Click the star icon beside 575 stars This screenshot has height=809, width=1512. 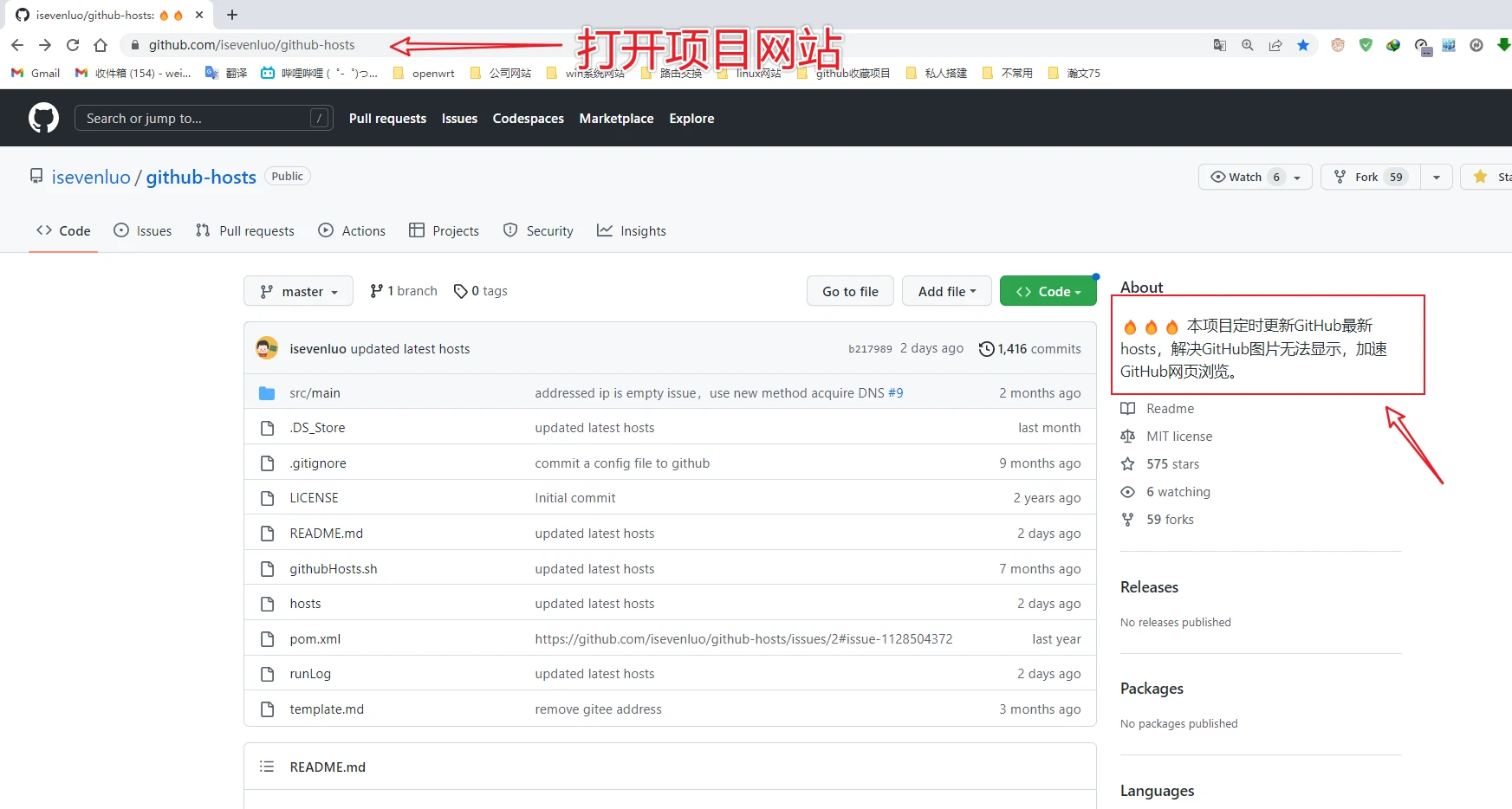(x=1127, y=464)
